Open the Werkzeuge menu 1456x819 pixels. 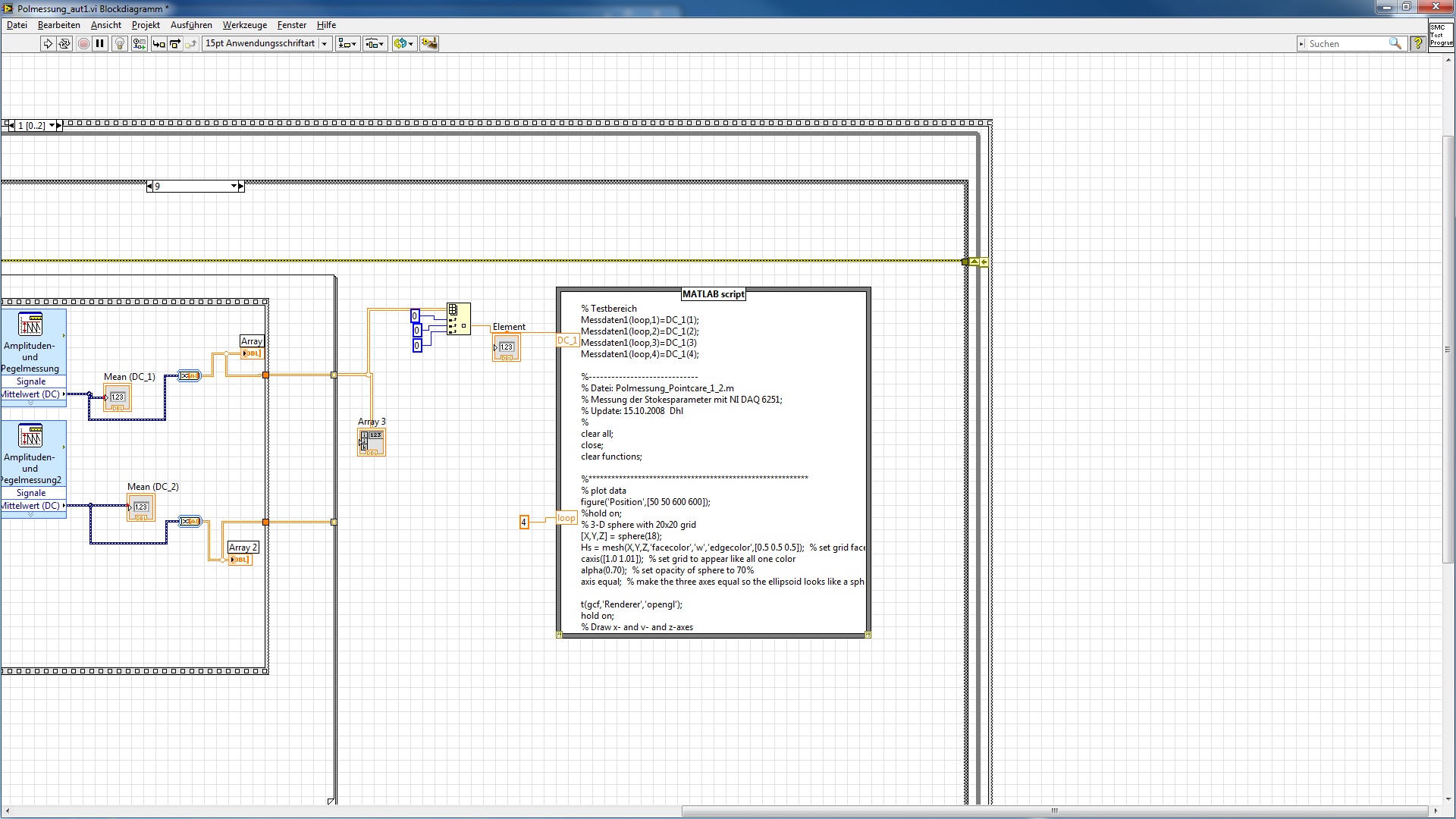(244, 25)
